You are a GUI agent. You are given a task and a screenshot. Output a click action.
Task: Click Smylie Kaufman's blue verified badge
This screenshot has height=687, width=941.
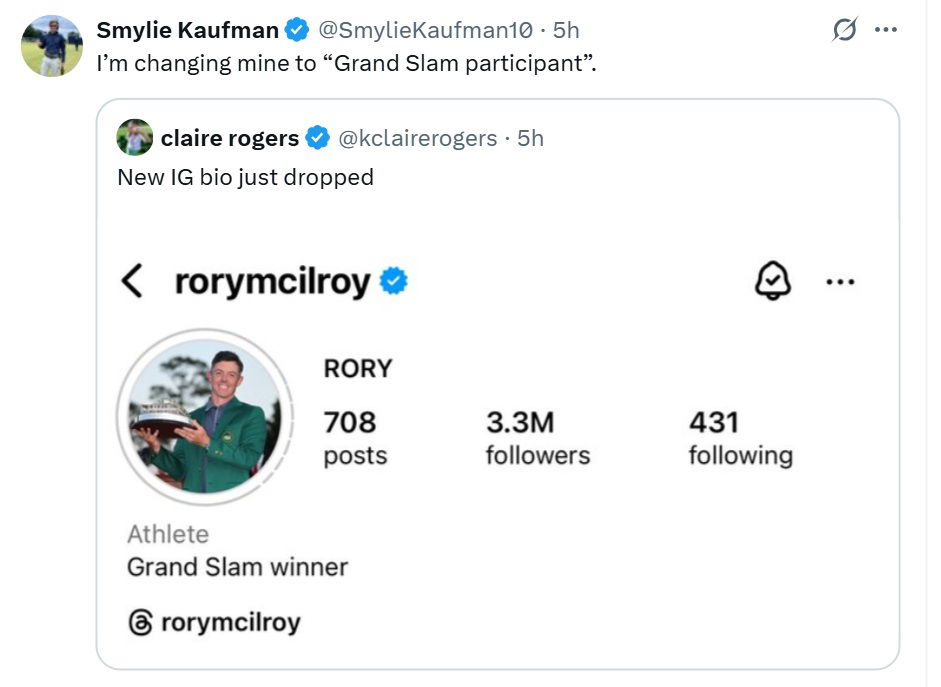click(297, 31)
